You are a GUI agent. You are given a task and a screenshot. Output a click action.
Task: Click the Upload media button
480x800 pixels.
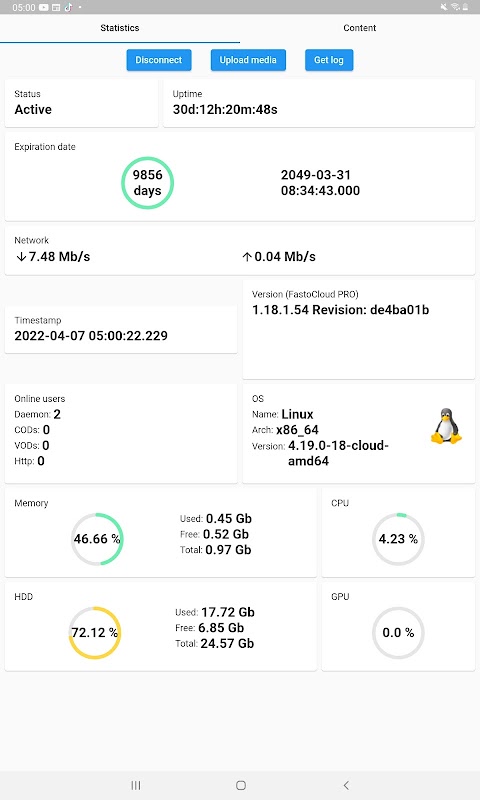248,60
